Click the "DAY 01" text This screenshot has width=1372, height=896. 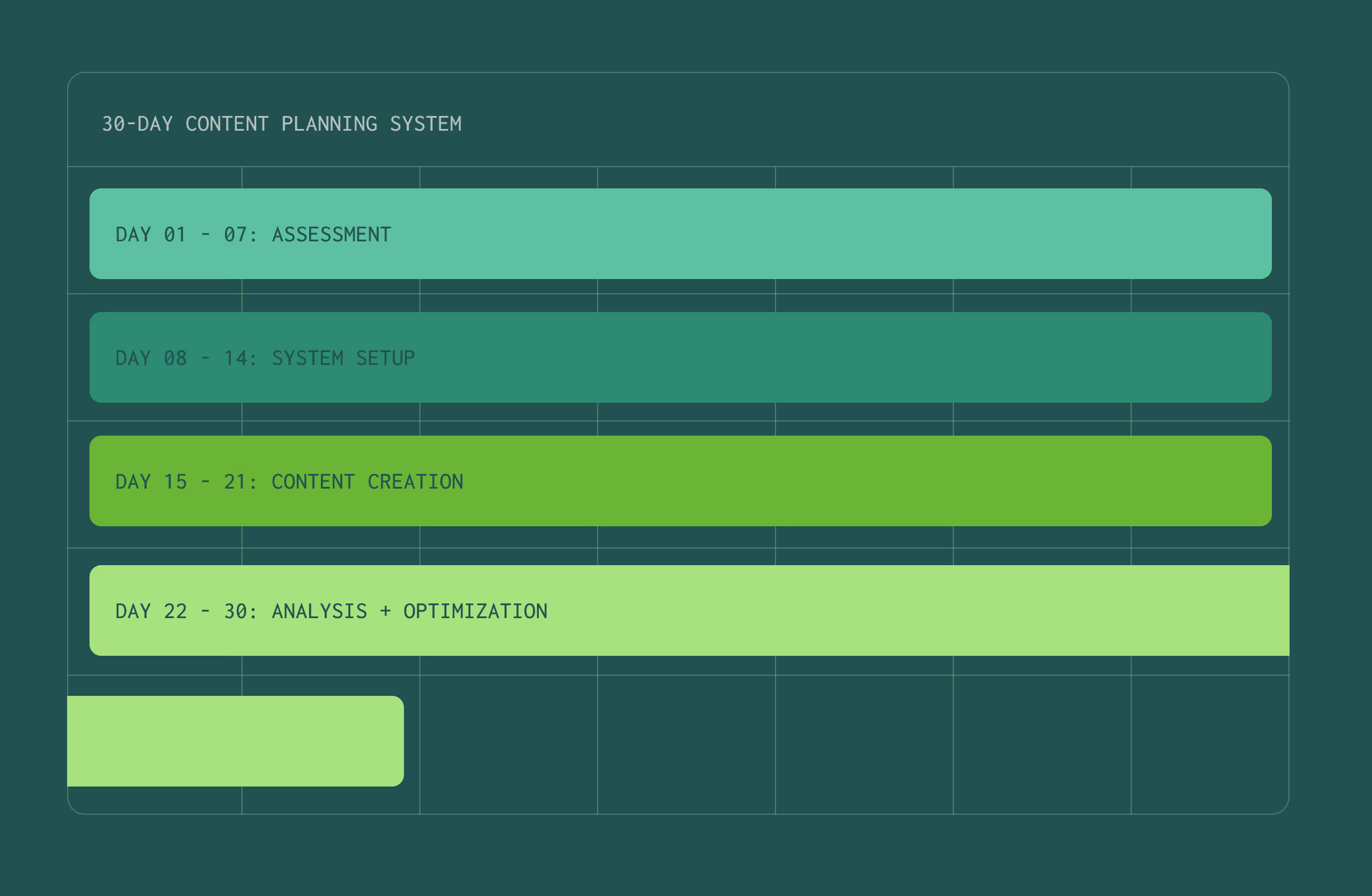[x=151, y=234]
